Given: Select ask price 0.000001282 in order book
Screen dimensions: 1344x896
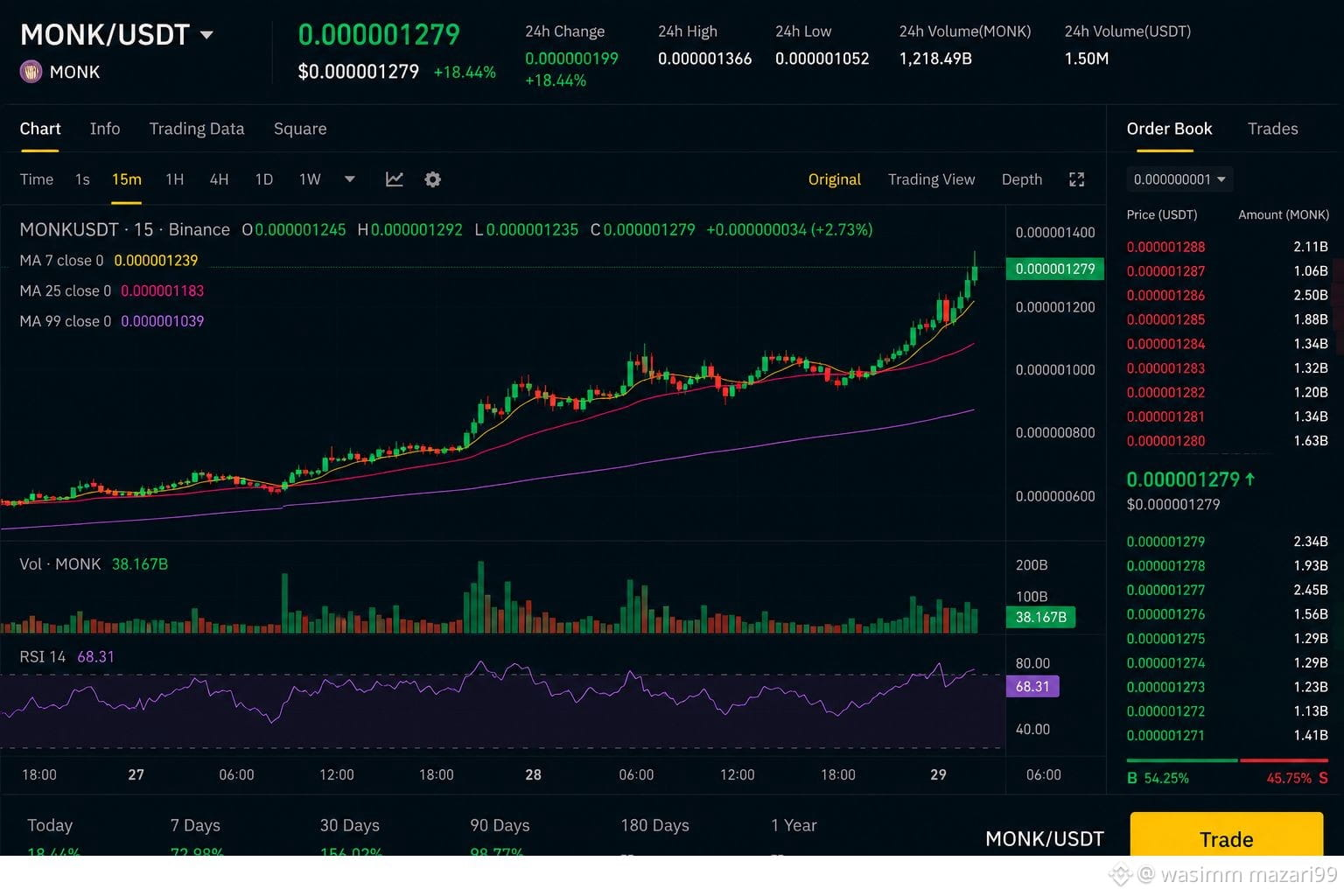Looking at the screenshot, I should [1165, 392].
